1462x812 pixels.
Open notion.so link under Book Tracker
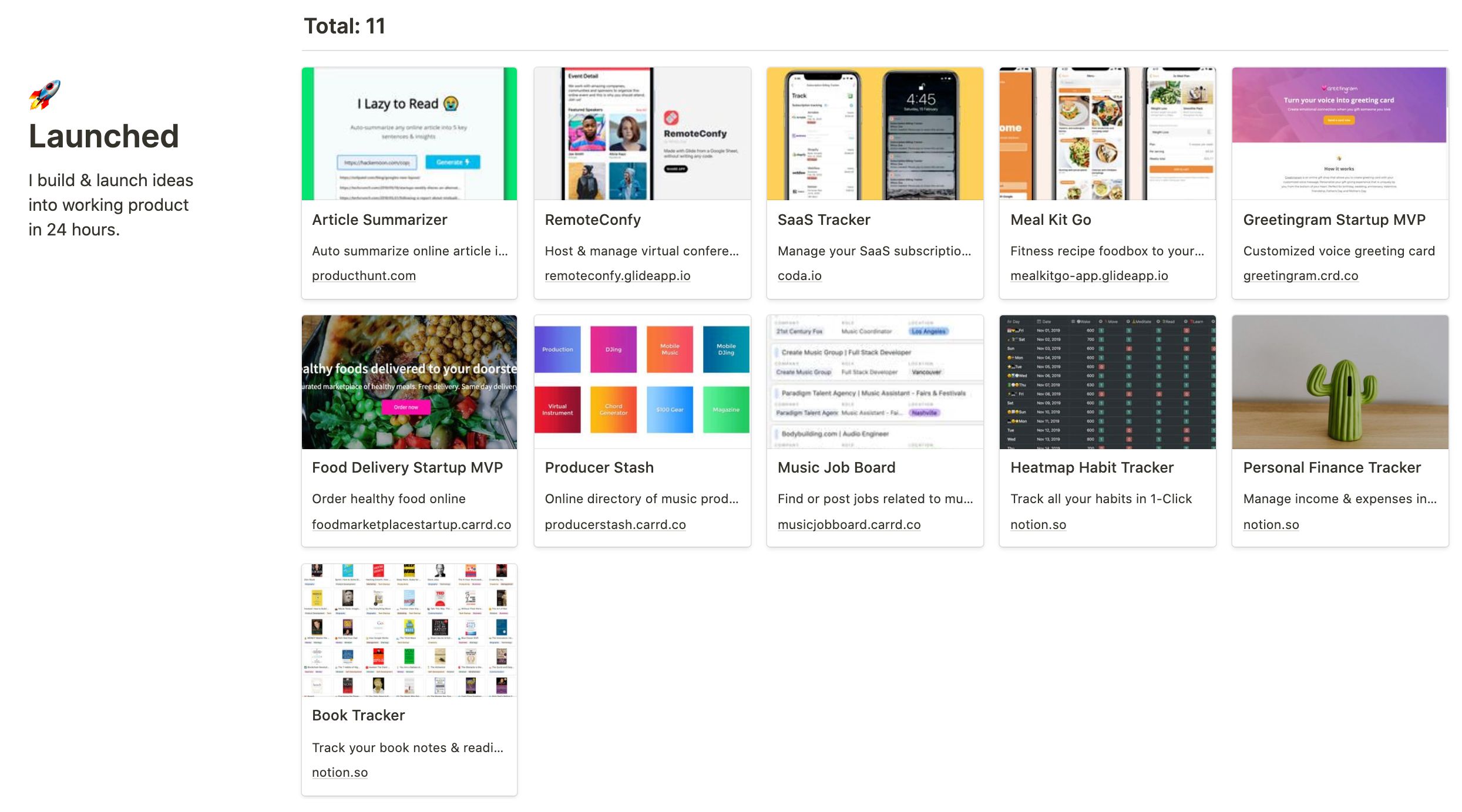[x=340, y=772]
